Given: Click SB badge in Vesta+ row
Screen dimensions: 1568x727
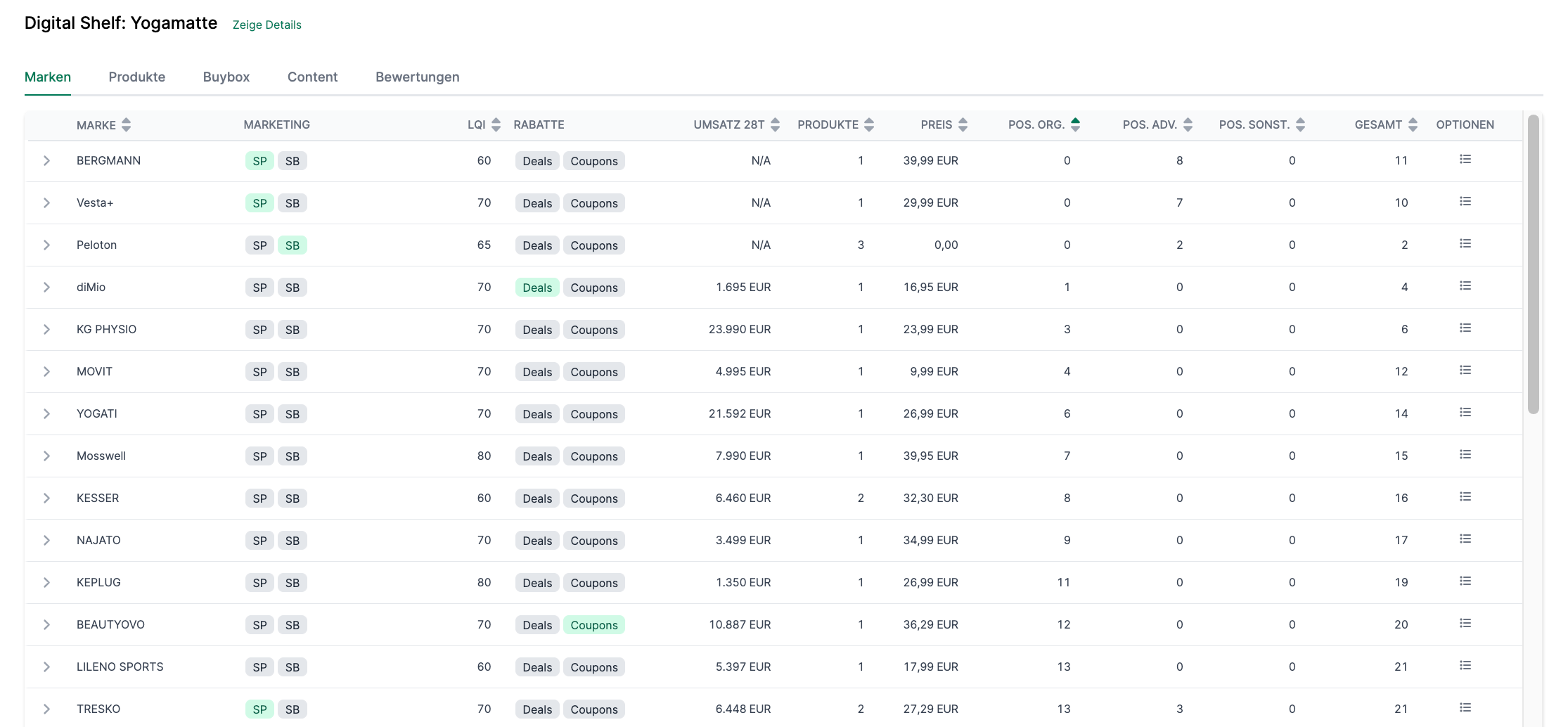Looking at the screenshot, I should point(293,203).
